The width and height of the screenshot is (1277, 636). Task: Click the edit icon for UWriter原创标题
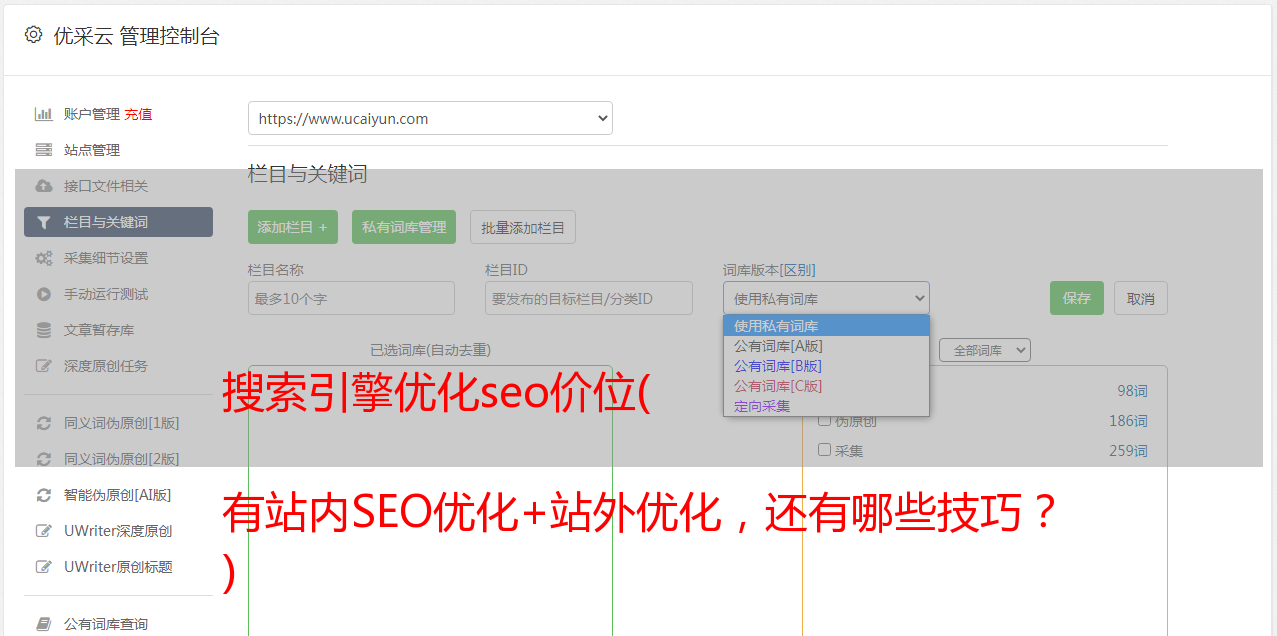click(43, 567)
